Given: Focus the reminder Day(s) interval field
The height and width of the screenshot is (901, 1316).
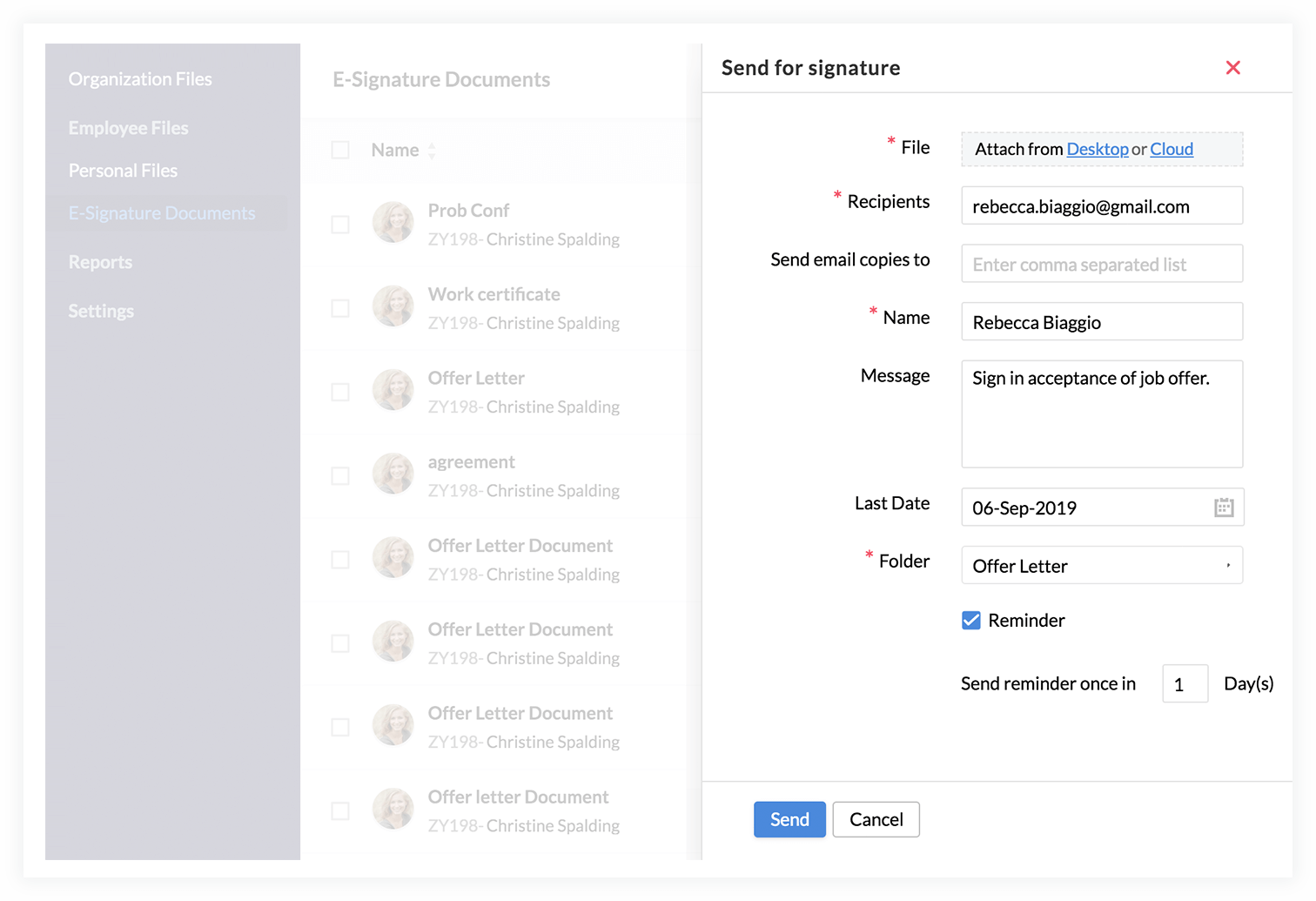Looking at the screenshot, I should (1185, 684).
